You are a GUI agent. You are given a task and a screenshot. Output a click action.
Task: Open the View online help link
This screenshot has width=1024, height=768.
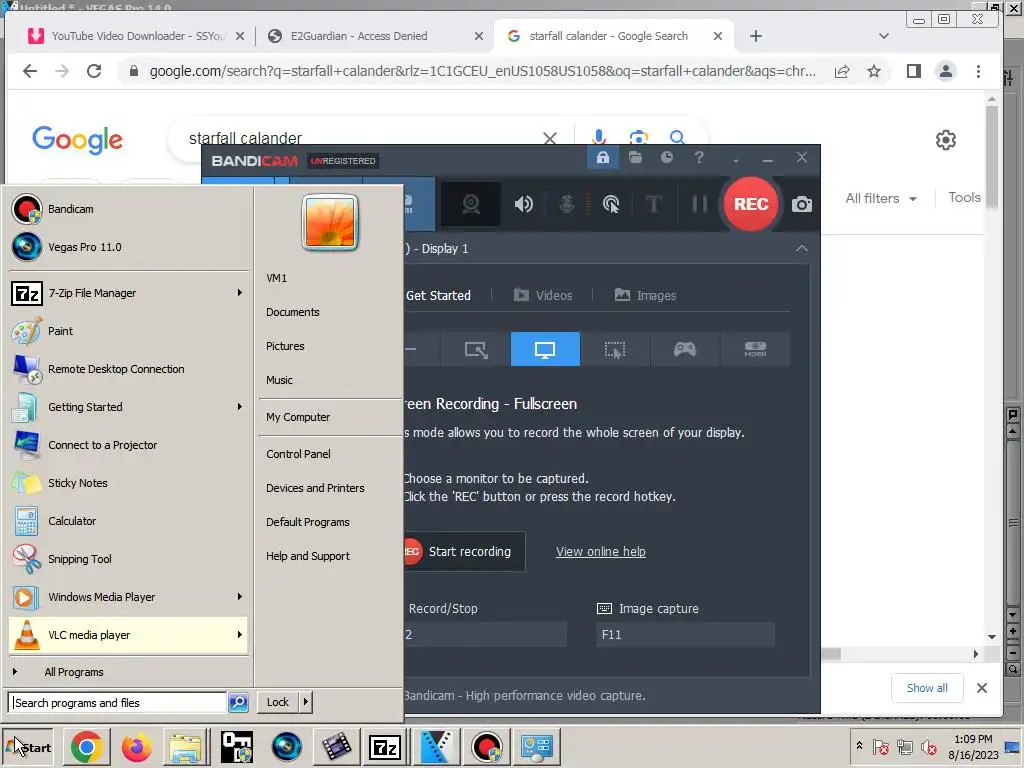[601, 552]
